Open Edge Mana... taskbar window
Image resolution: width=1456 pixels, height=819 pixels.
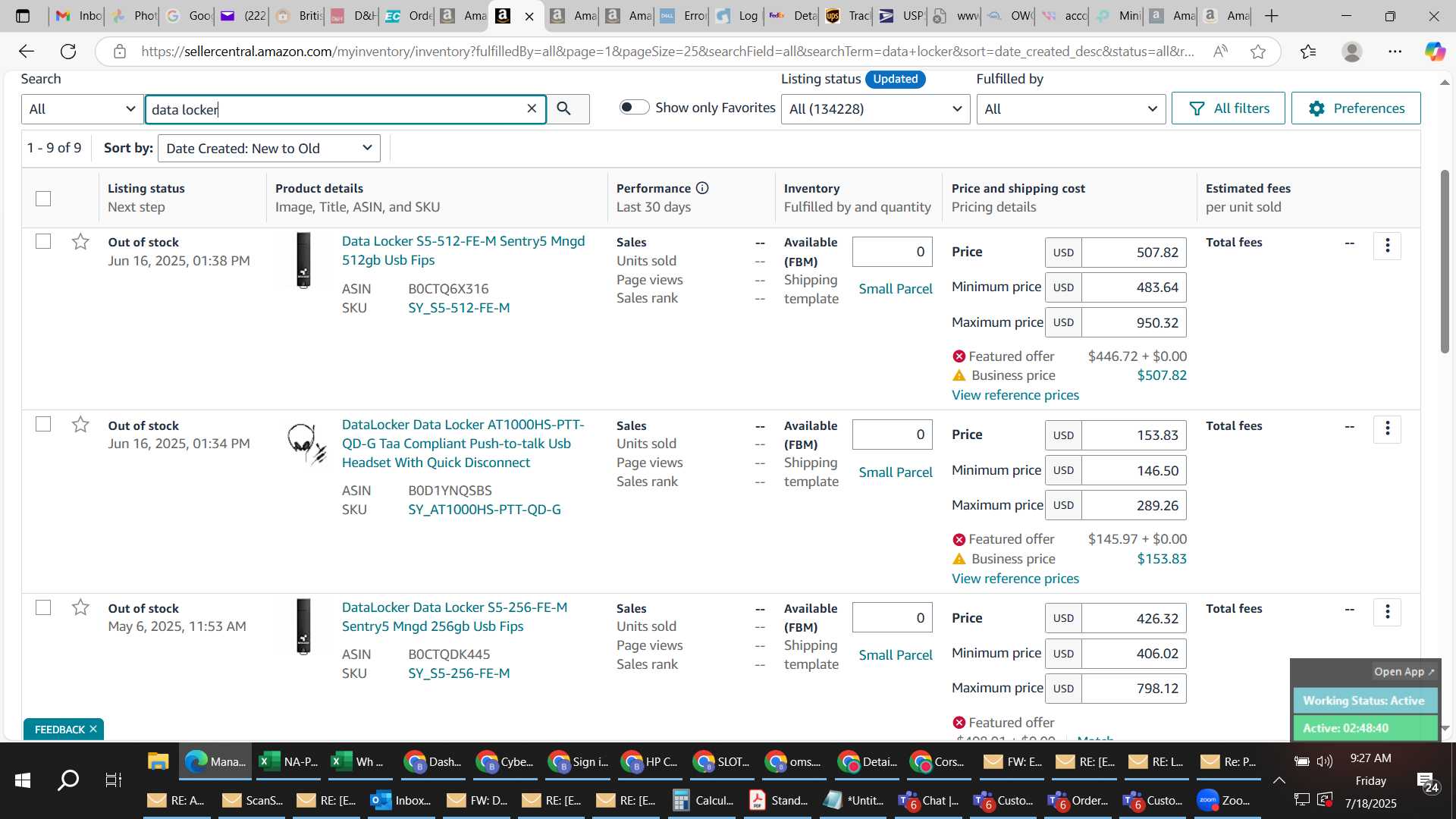[x=215, y=761]
